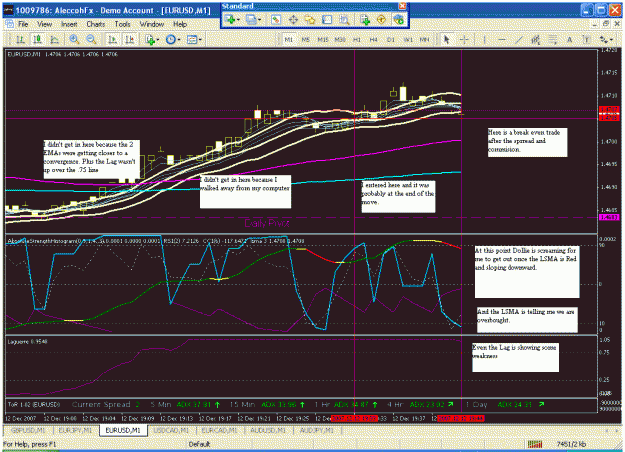Expand the Periods dropdown arrow
625x452 pixels.
[x=179, y=39]
